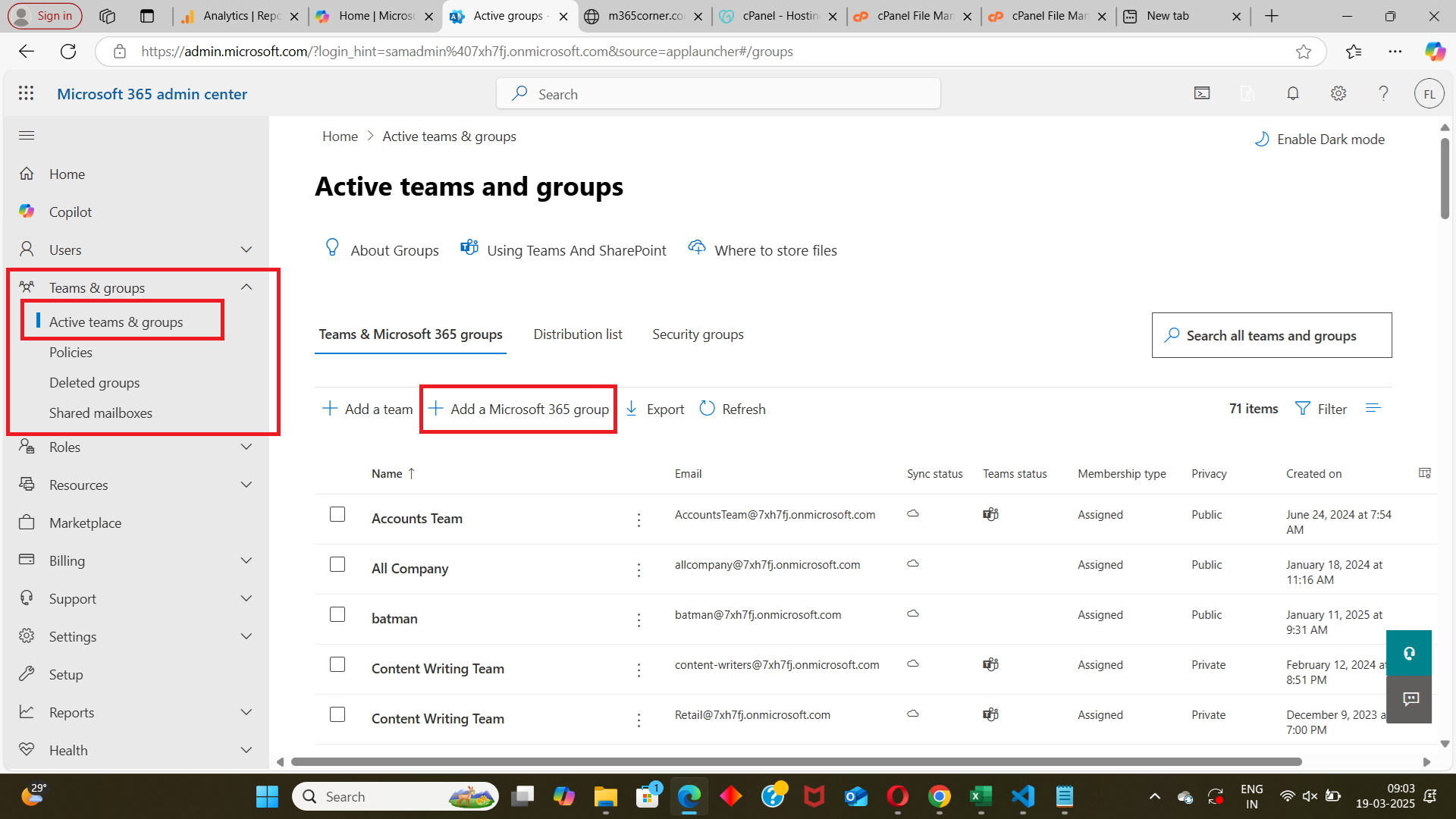The height and width of the screenshot is (819, 1456).
Task: Check the Accounts Team checkbox
Action: 337,514
